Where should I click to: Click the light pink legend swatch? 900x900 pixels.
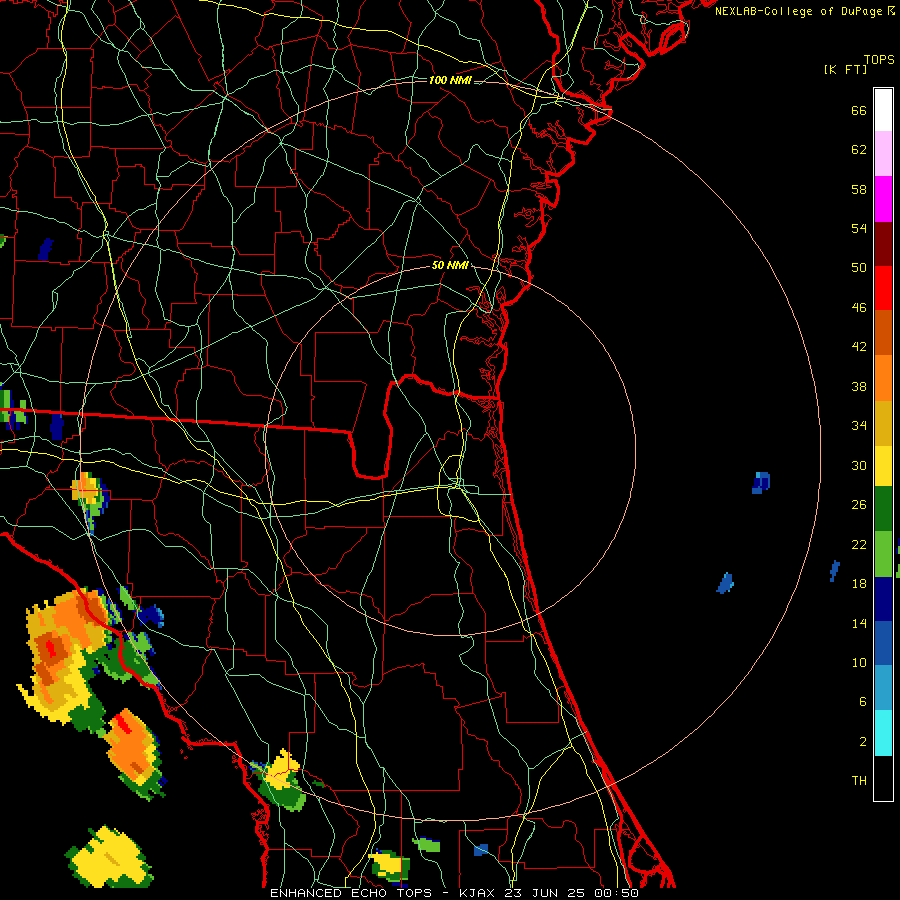(x=883, y=154)
